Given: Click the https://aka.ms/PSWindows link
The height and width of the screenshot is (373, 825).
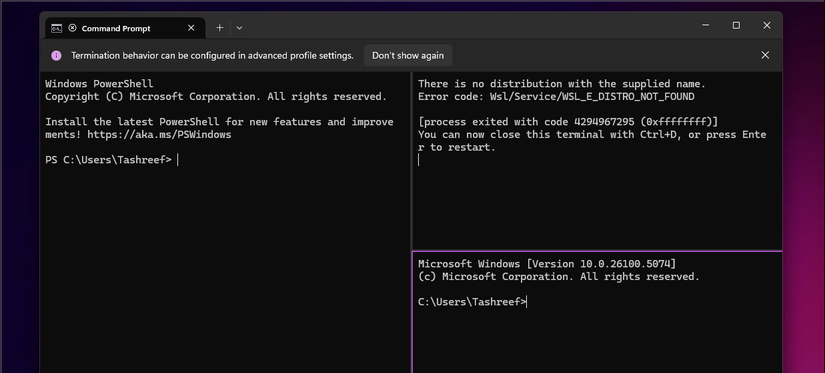Looking at the screenshot, I should tap(159, 135).
